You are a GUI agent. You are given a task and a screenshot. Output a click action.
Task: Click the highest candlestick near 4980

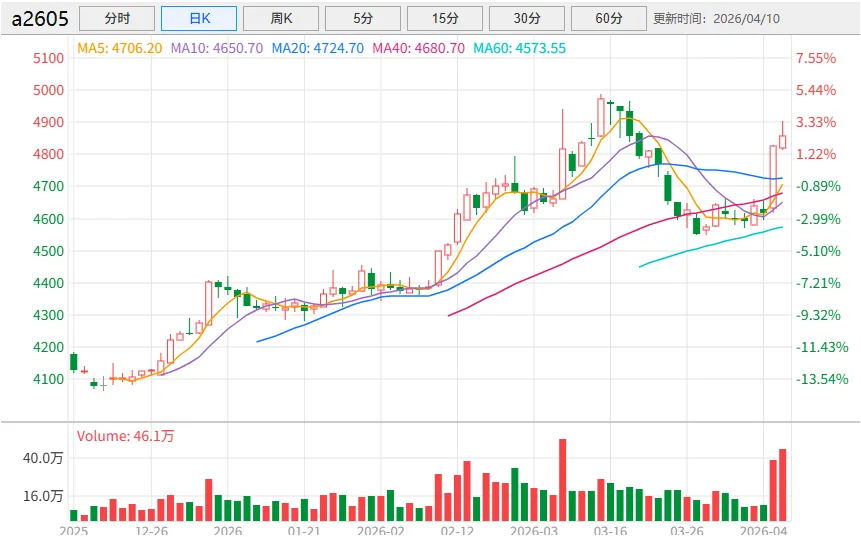click(601, 117)
